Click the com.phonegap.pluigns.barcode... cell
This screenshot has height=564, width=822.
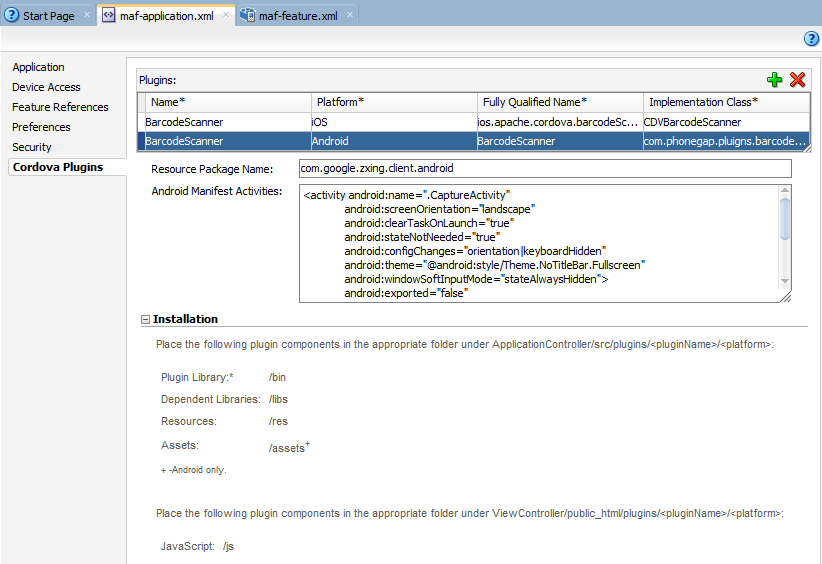tap(726, 141)
